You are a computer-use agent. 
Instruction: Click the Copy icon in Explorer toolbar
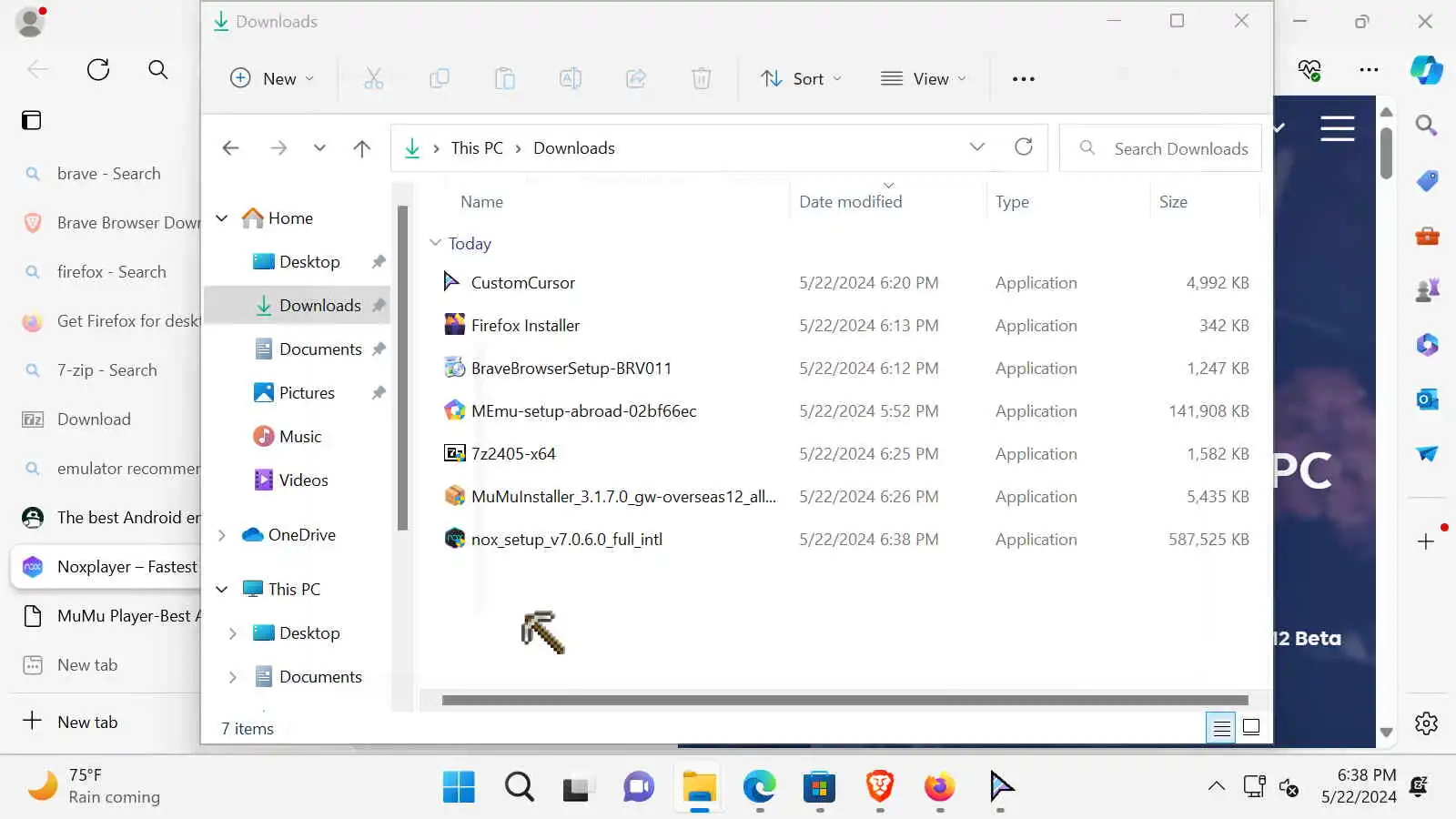(439, 78)
